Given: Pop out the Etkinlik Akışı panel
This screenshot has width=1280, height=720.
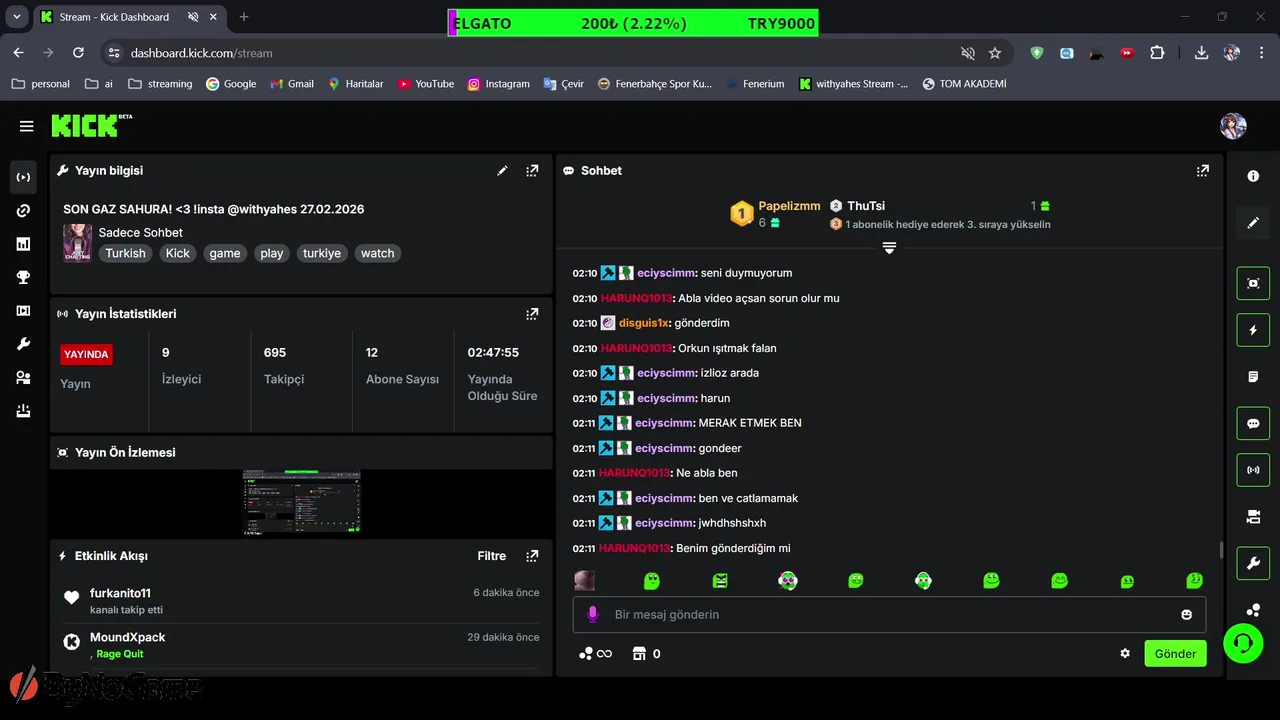Looking at the screenshot, I should (532, 556).
